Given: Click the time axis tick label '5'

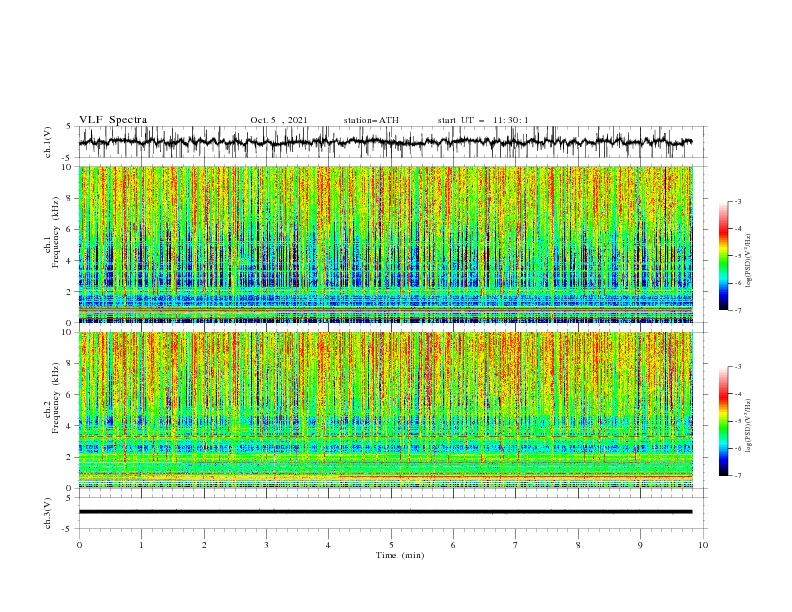Looking at the screenshot, I should click(391, 545).
